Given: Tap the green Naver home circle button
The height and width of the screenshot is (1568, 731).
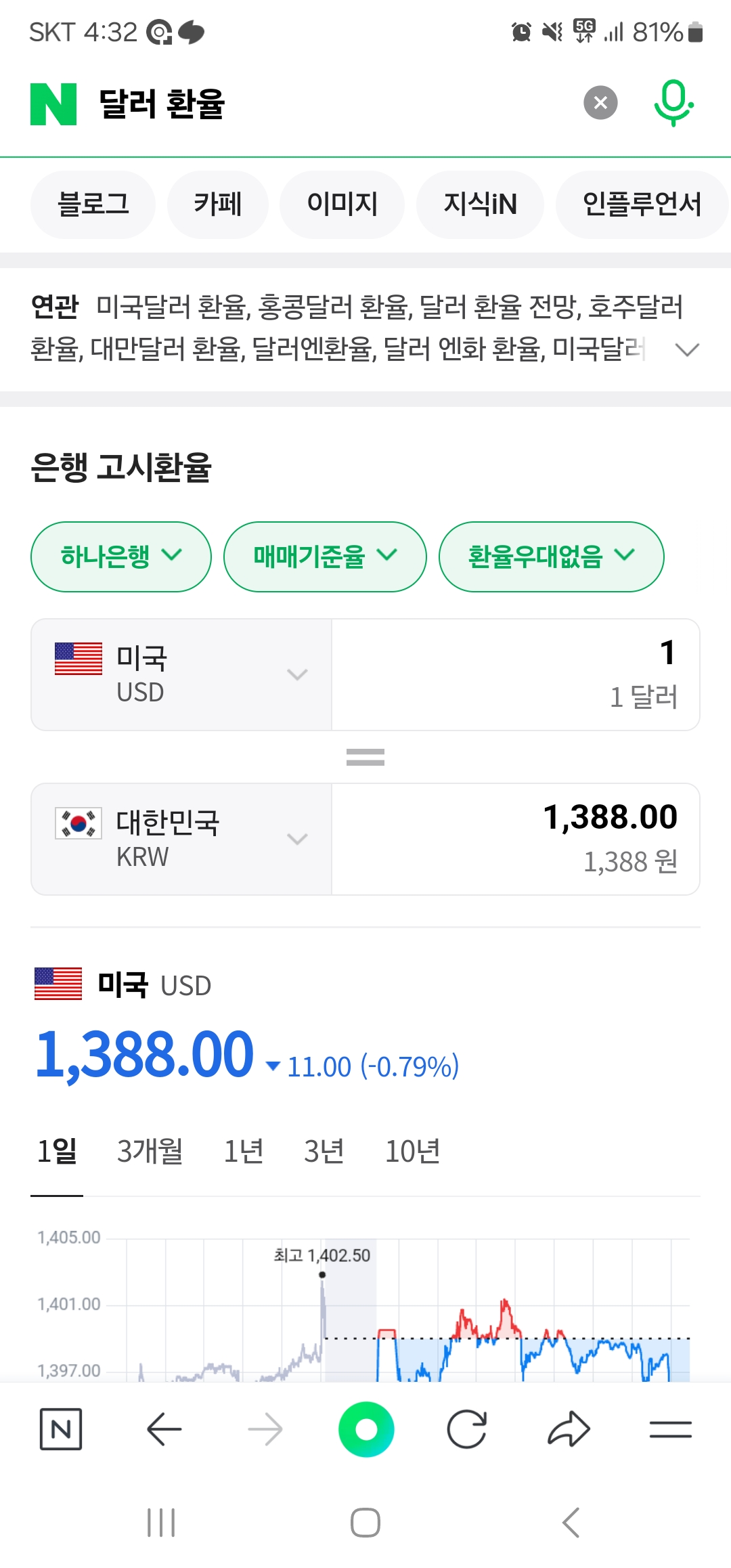Looking at the screenshot, I should click(366, 1429).
